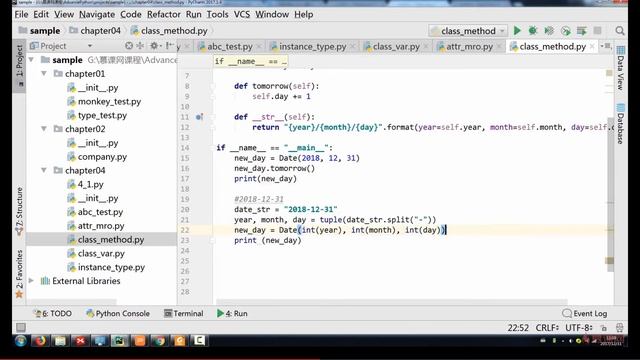Open class_method run configuration dropdown

468,31
